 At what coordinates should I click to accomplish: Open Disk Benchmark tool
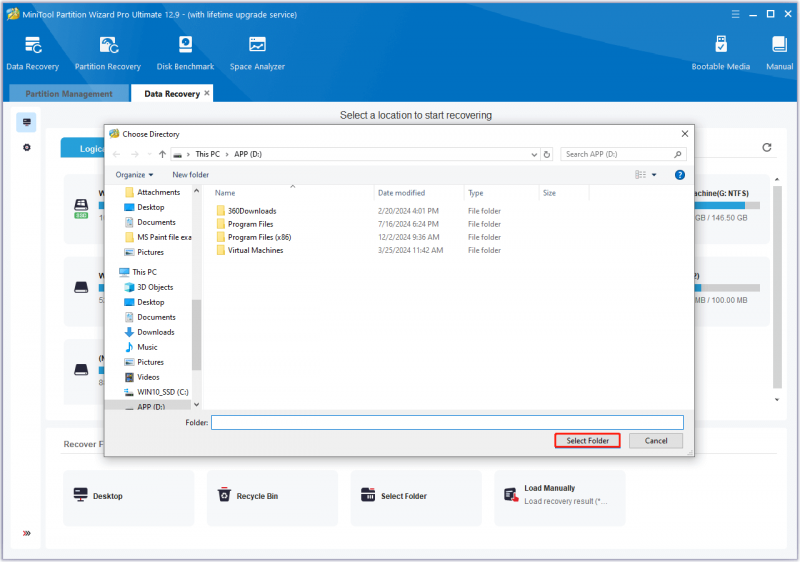coord(185,53)
